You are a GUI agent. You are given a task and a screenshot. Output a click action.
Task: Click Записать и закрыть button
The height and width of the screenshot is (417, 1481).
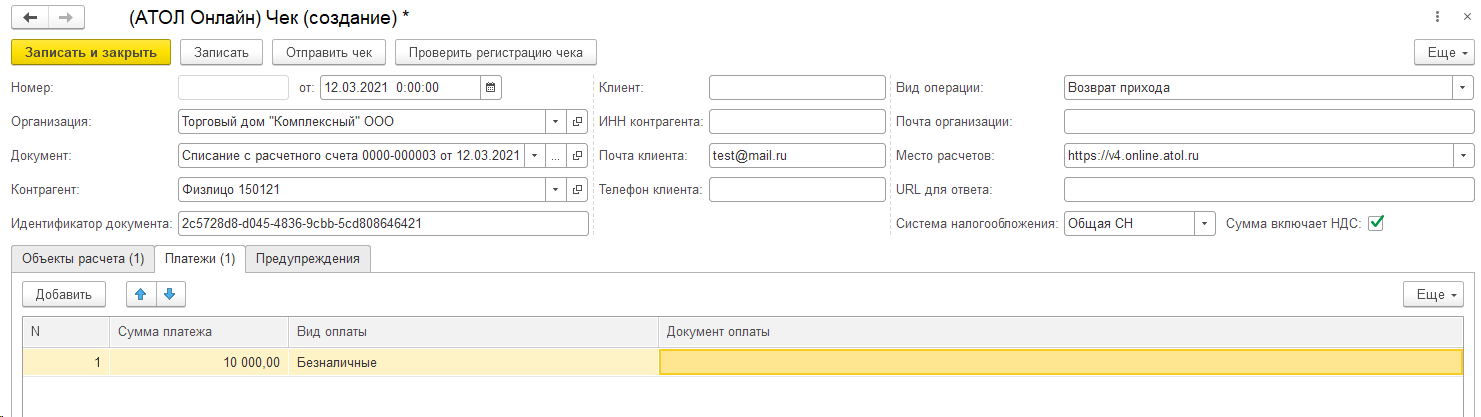point(91,51)
